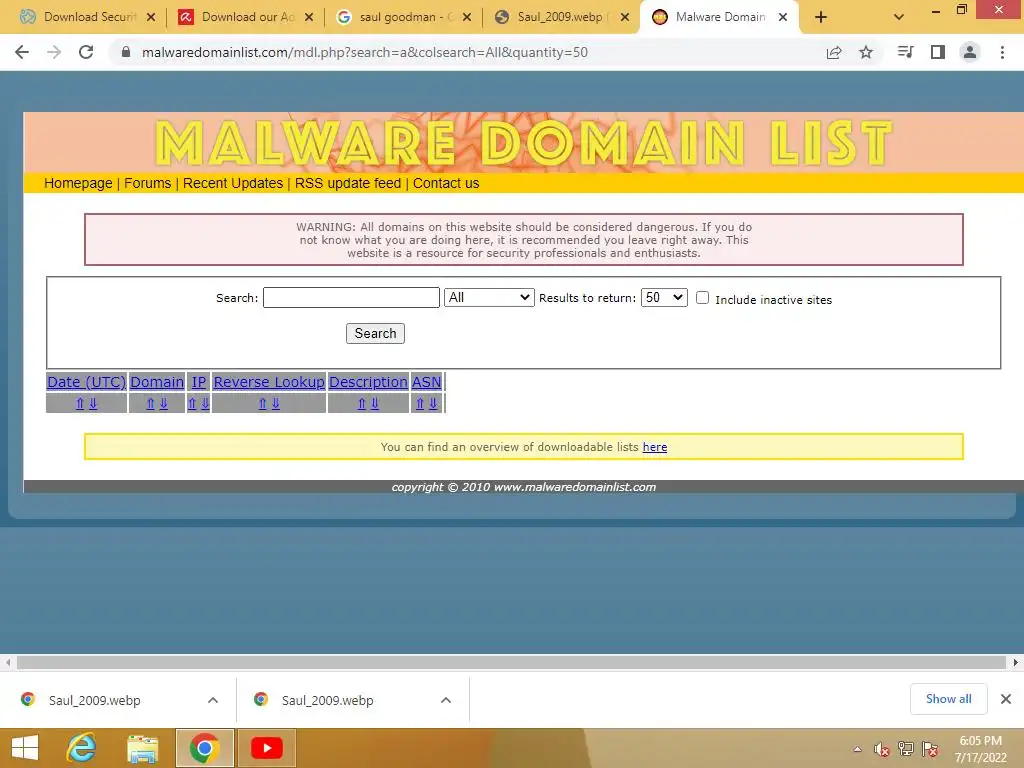Sort Description column ascending arrow
This screenshot has width=1024, height=768.
pyautogui.click(x=362, y=404)
